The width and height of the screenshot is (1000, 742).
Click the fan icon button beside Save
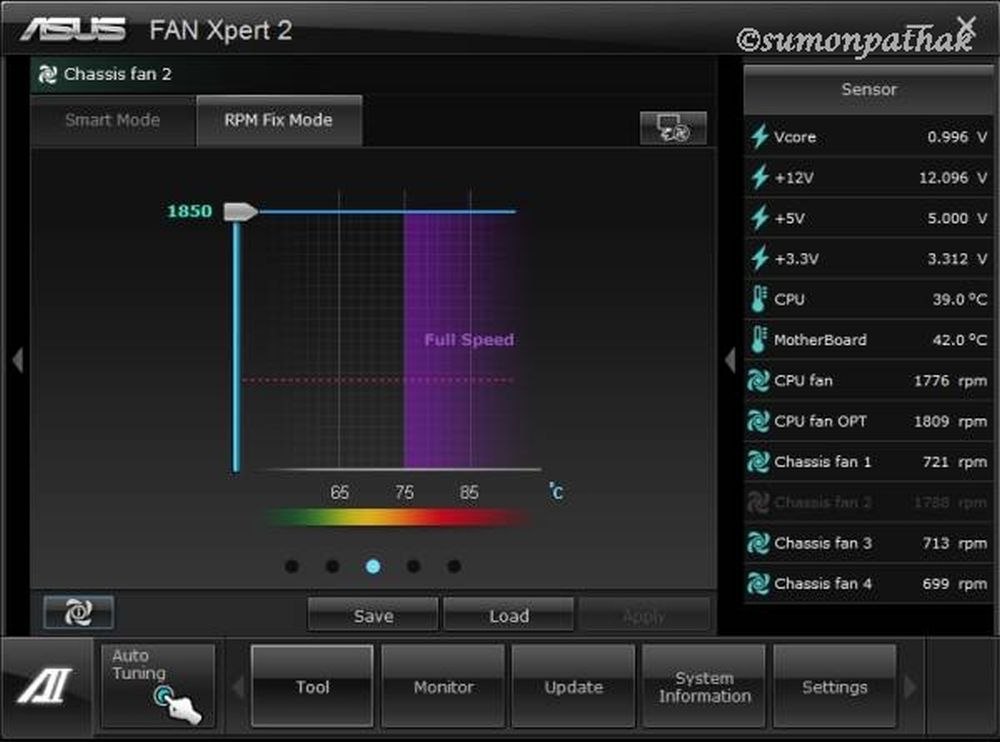click(78, 612)
